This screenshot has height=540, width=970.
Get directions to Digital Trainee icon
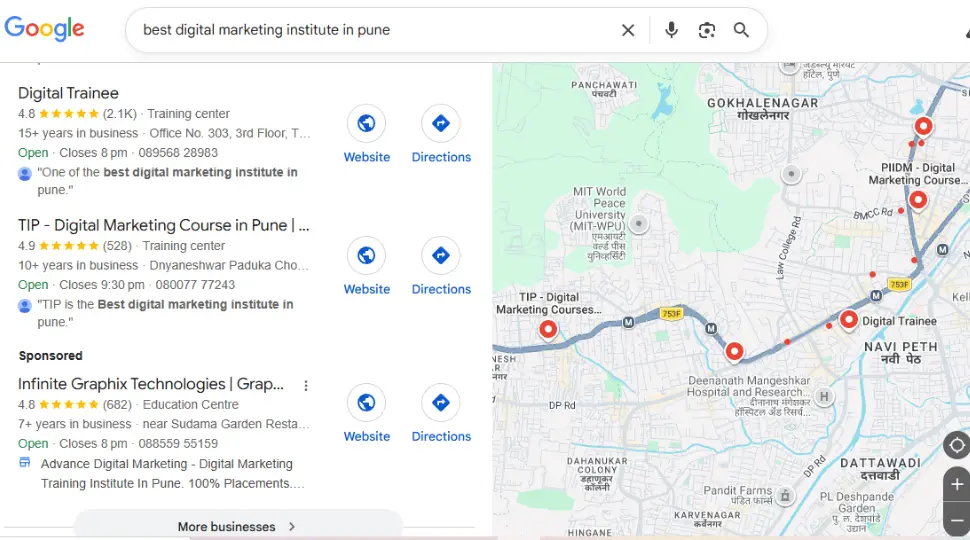(440, 123)
